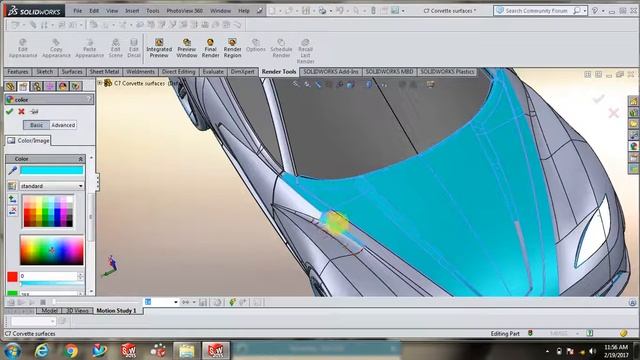Open the Tools menu

click(153, 11)
